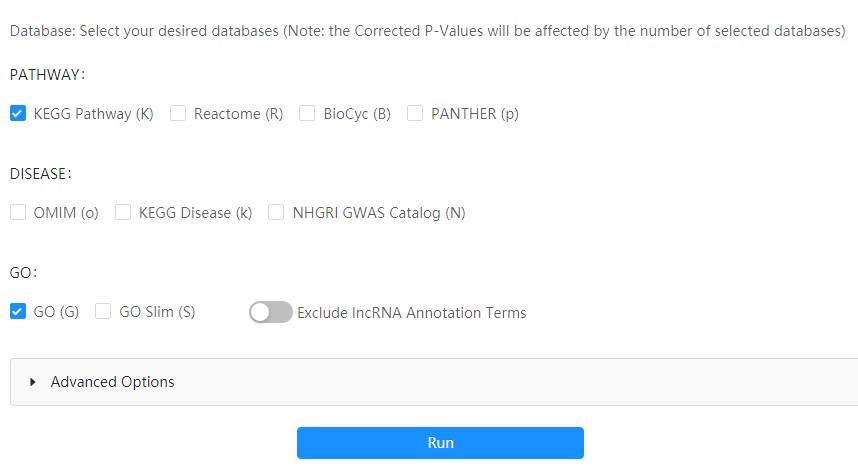
Task: Select the GO Slim (S) checkbox
Action: [103, 311]
